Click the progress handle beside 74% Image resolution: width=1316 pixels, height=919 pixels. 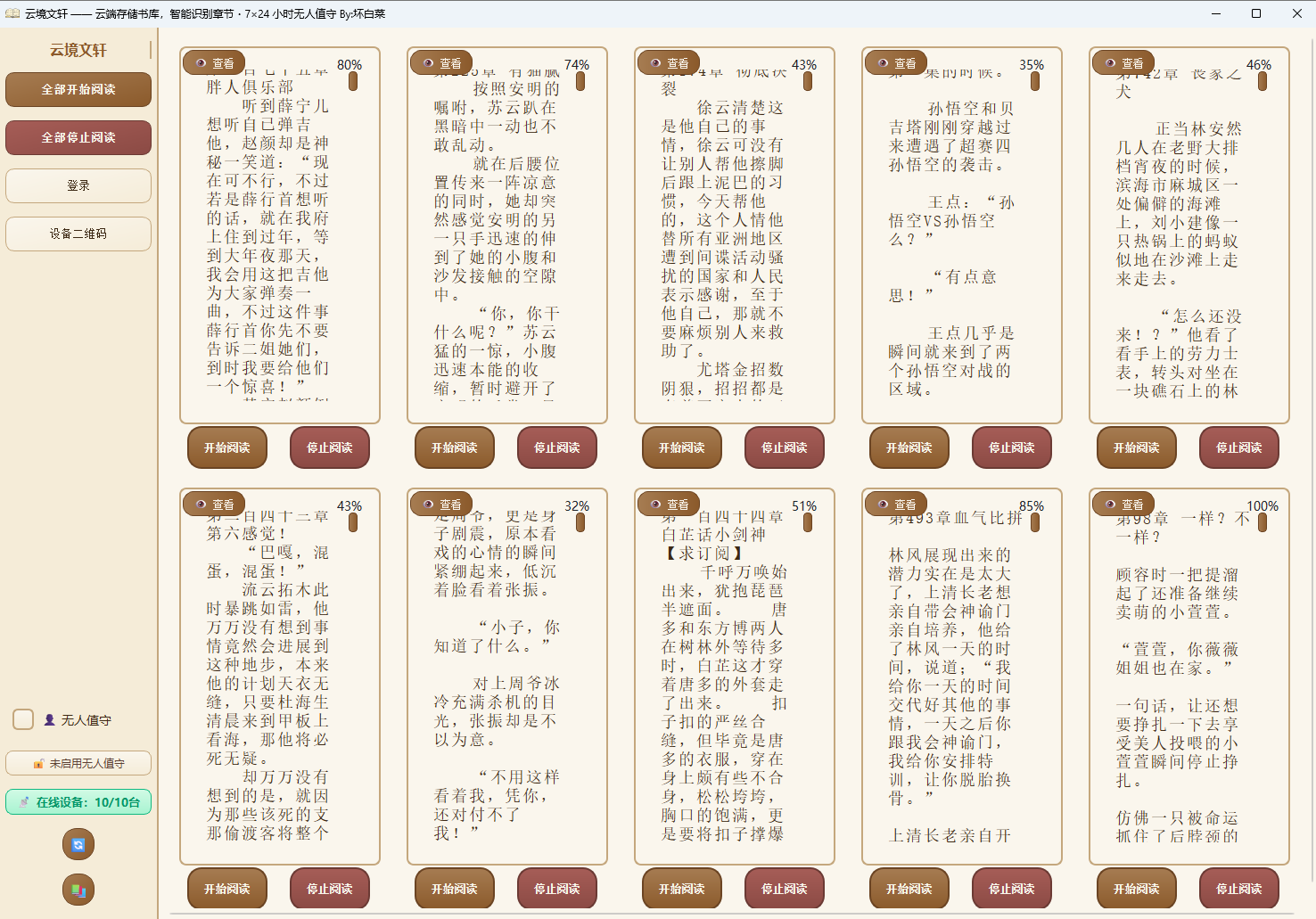click(x=580, y=81)
